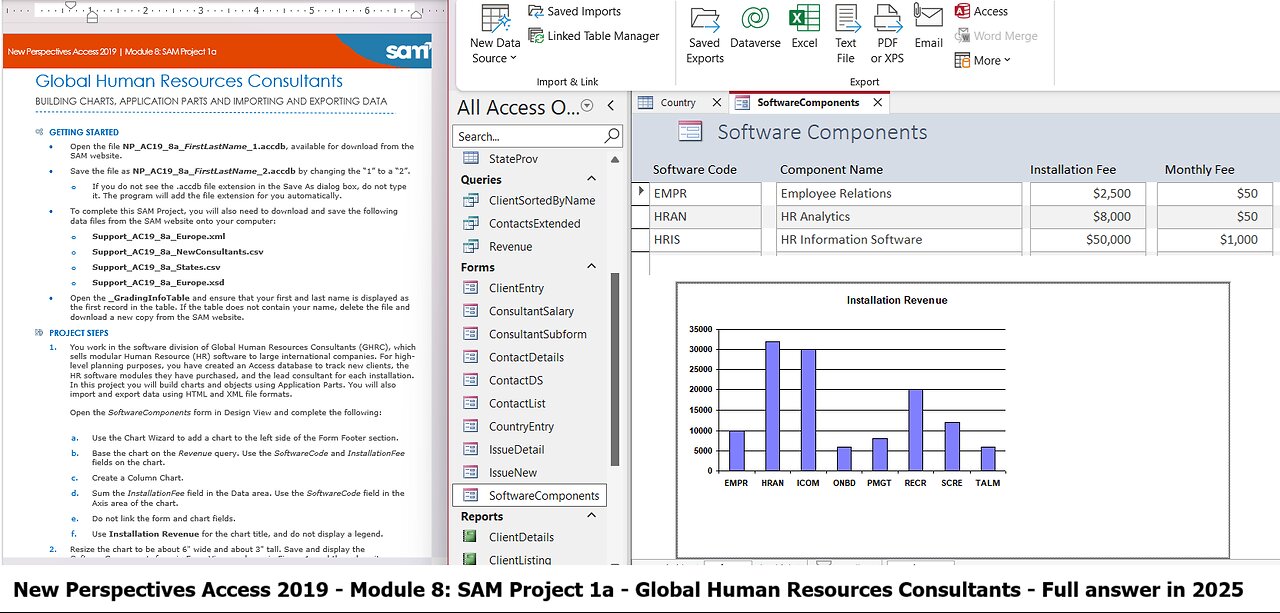Open the Linked Table Manager
Image resolution: width=1280 pixels, height=613 pixels.
point(593,36)
